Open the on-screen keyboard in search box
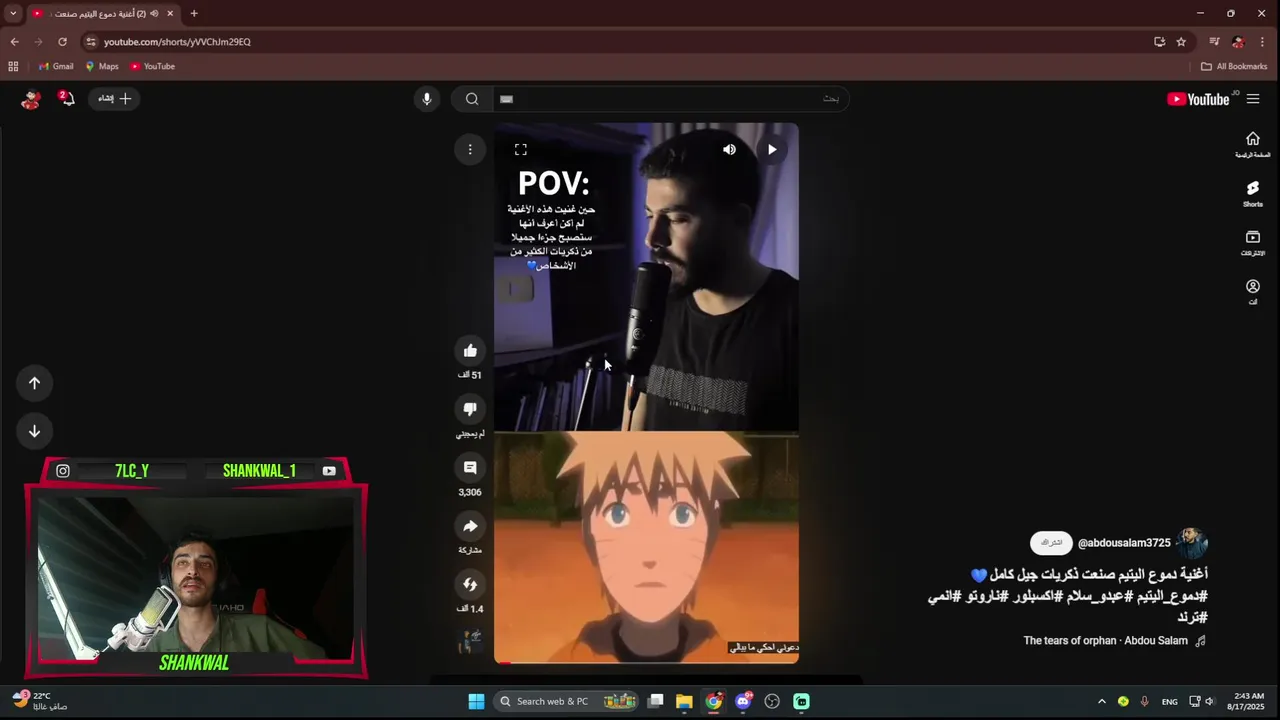Screen dimensions: 1280x720 506,99
